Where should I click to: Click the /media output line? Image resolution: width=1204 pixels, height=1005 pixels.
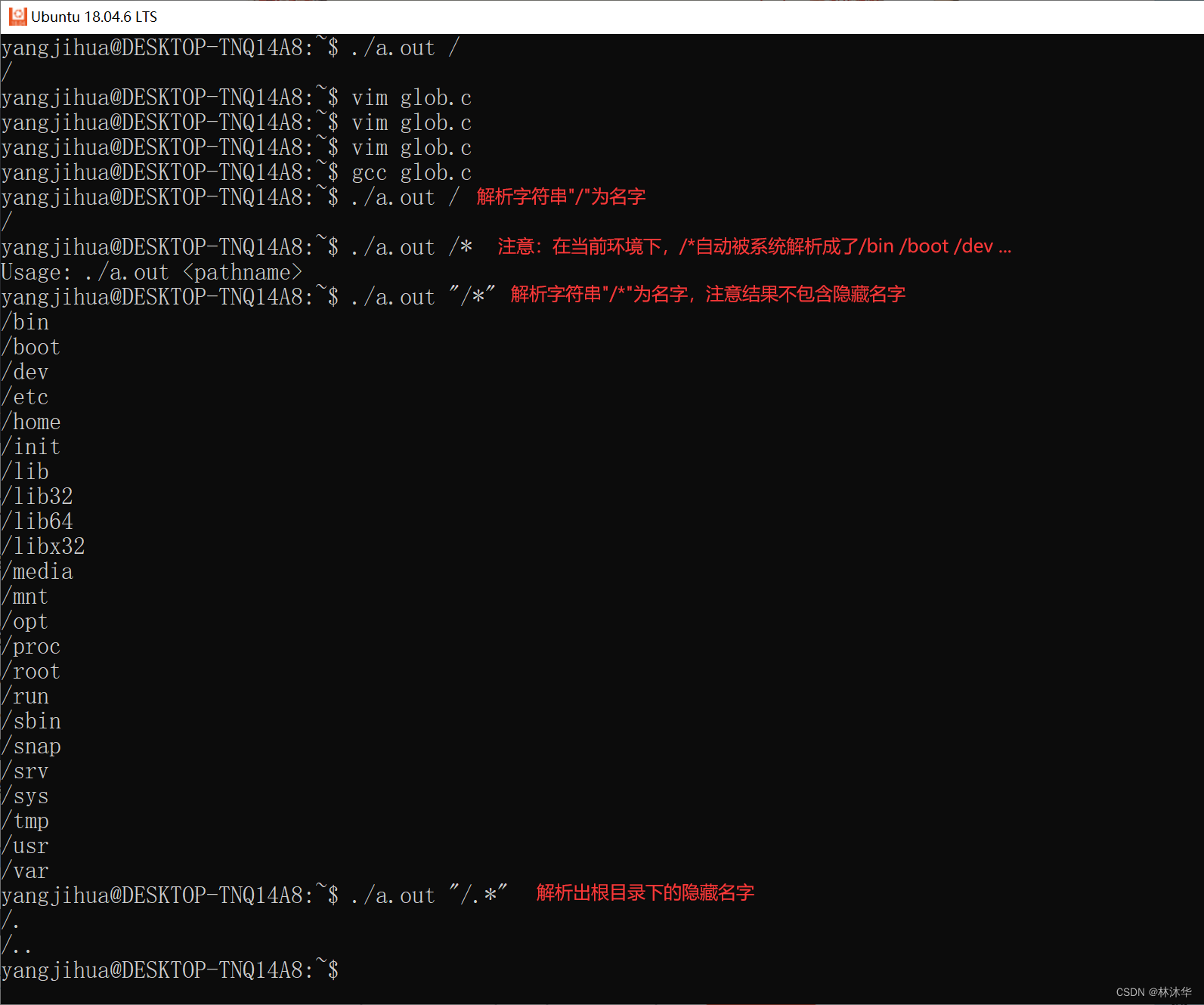(37, 572)
